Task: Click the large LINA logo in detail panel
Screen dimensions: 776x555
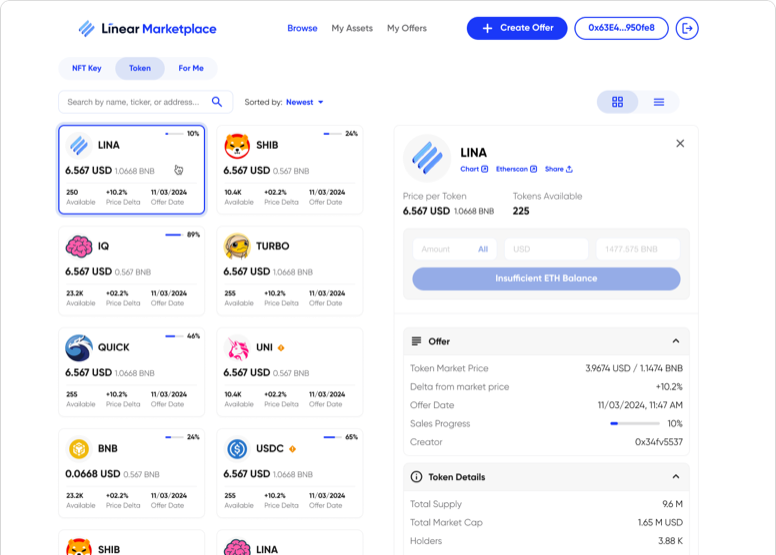Action: (x=427, y=158)
